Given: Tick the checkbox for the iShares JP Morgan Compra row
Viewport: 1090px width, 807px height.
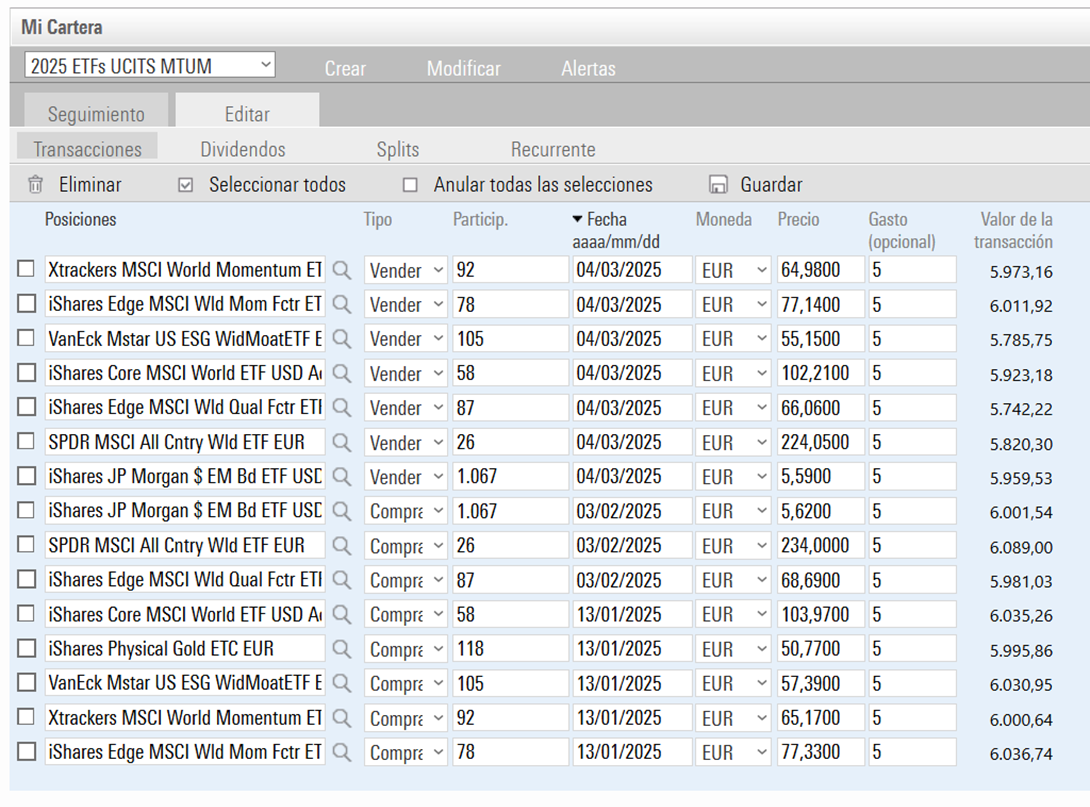Looking at the screenshot, I should pyautogui.click(x=26, y=510).
